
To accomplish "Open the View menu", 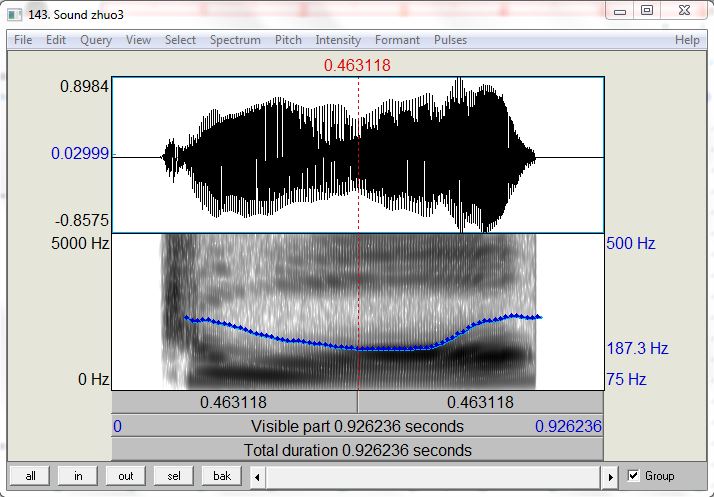I will 138,40.
